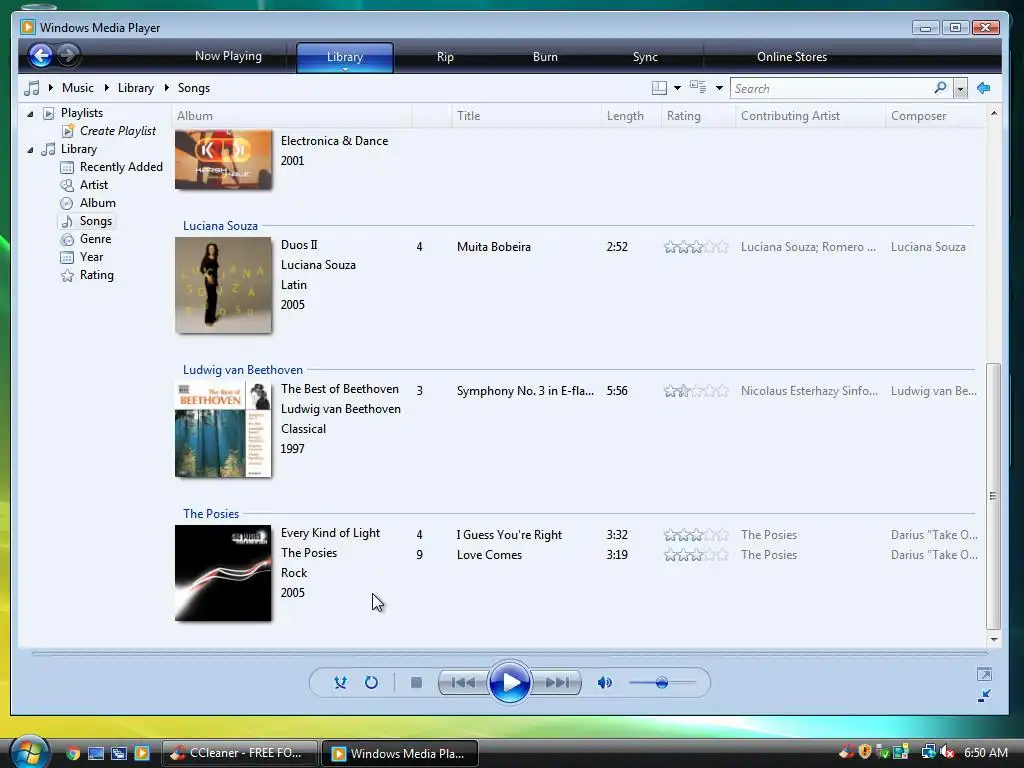Switch to full screen view icon
The image size is (1024, 768).
click(984, 675)
